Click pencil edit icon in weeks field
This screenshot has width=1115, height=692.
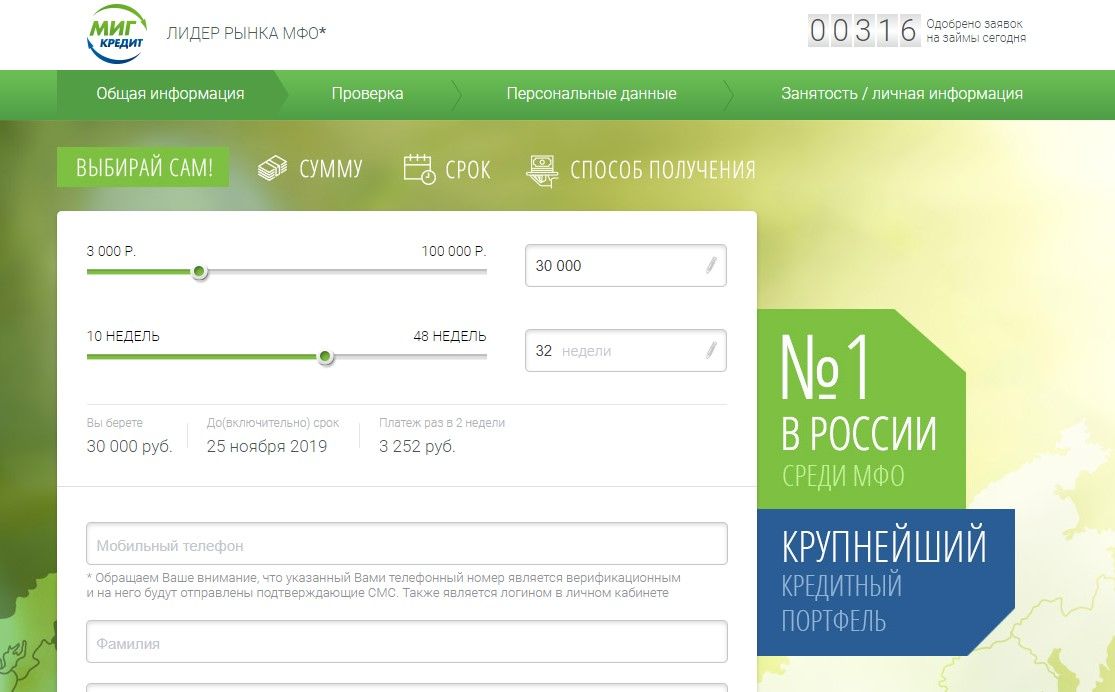coord(711,351)
